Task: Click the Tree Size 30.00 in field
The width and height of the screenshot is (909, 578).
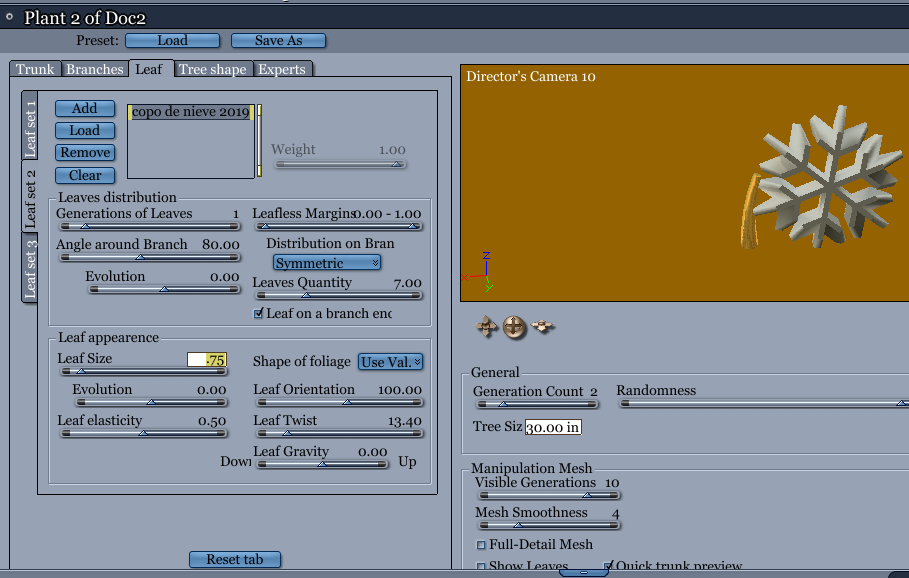Action: tap(553, 427)
